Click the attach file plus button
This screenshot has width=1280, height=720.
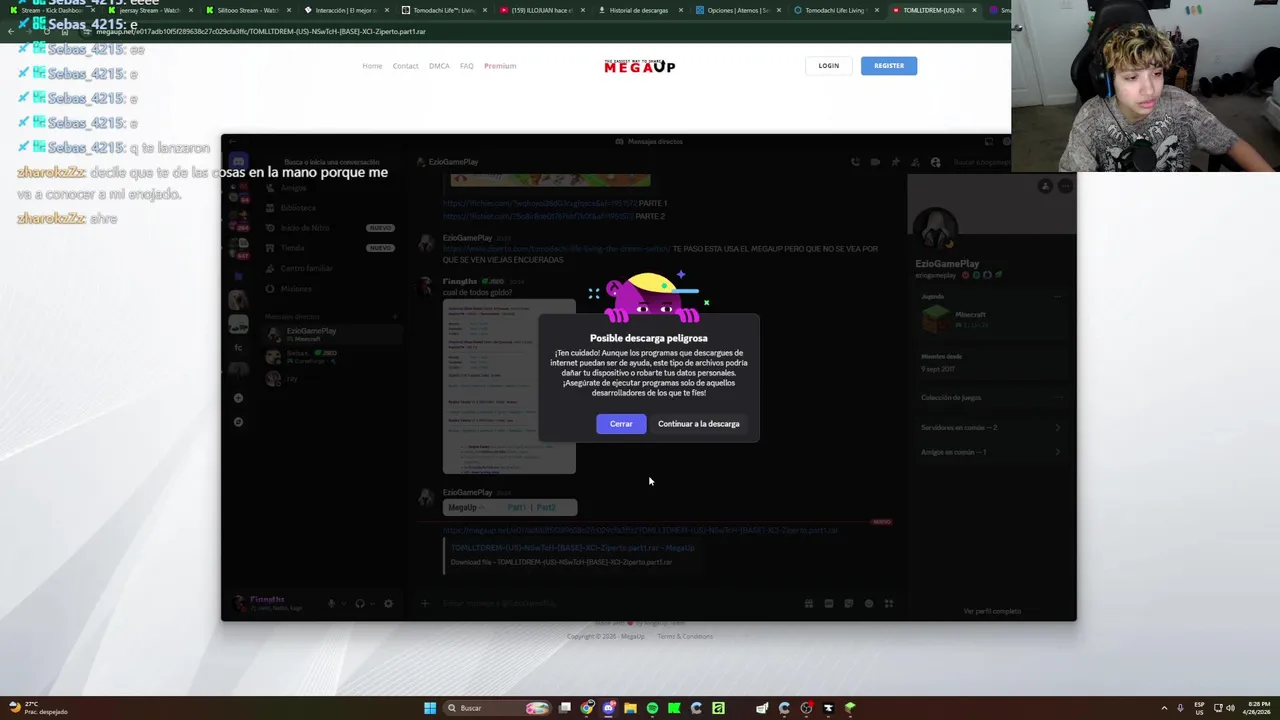pos(425,603)
